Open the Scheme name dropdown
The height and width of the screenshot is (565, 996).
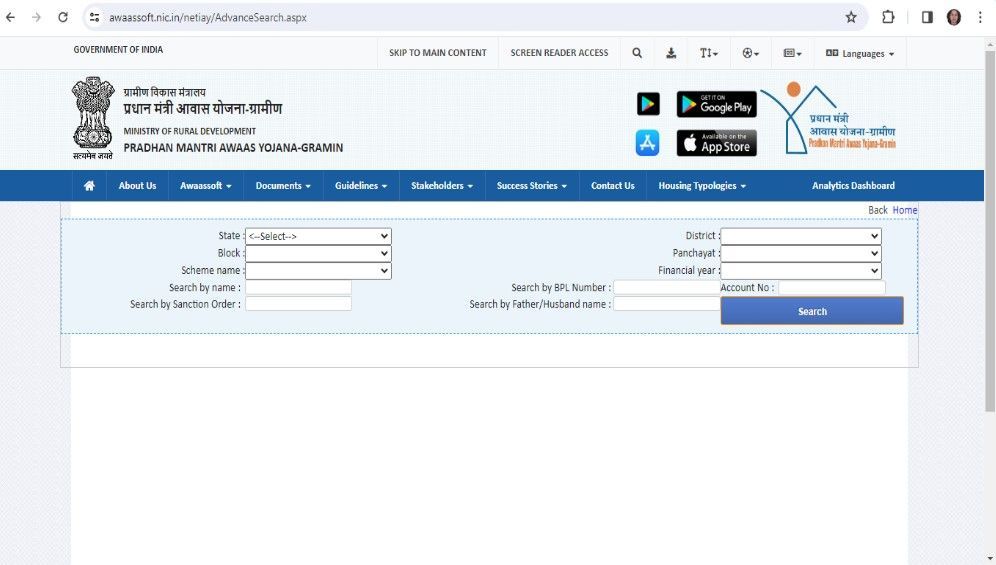click(318, 271)
